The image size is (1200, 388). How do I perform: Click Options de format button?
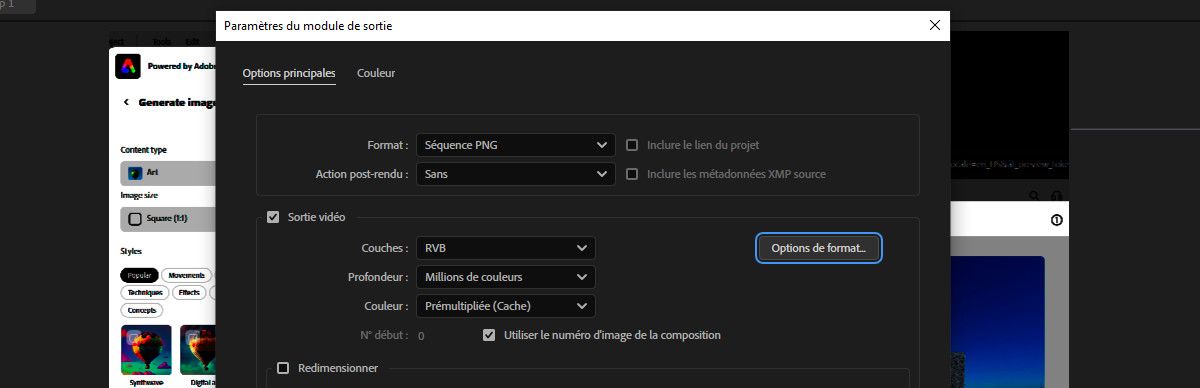tap(819, 248)
